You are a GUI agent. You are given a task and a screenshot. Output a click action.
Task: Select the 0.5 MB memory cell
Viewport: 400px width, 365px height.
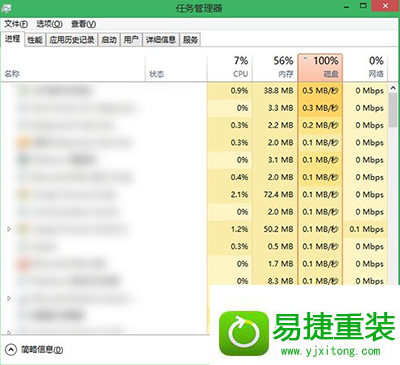[x=275, y=247]
